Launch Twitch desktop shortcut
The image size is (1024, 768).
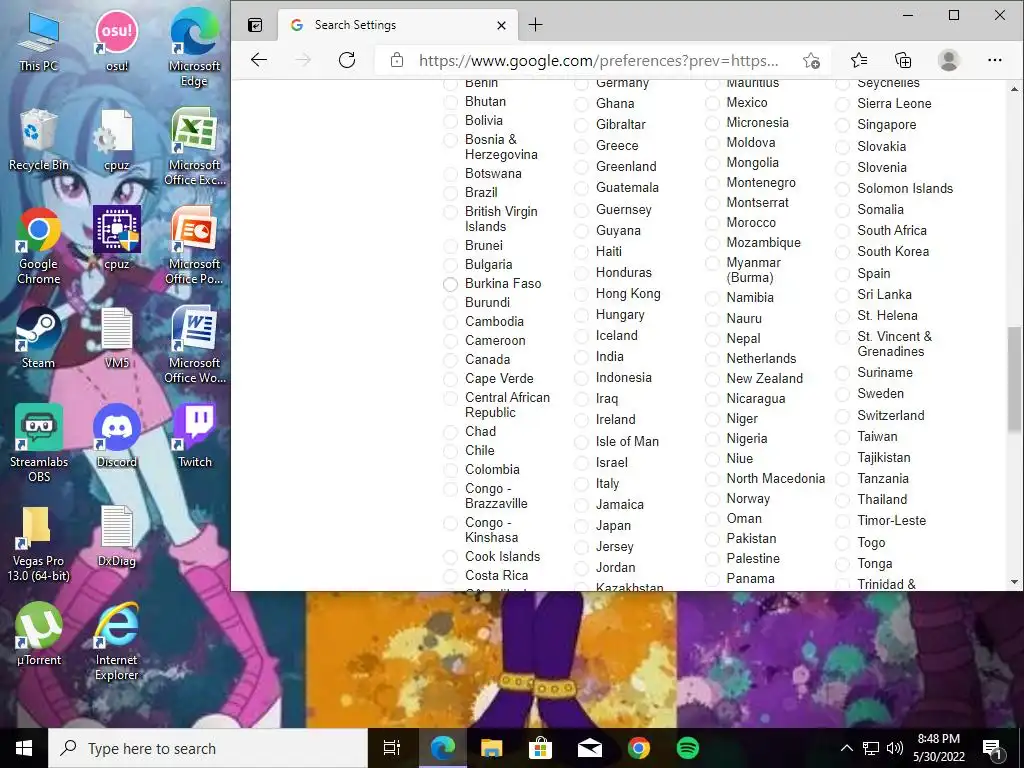[195, 436]
